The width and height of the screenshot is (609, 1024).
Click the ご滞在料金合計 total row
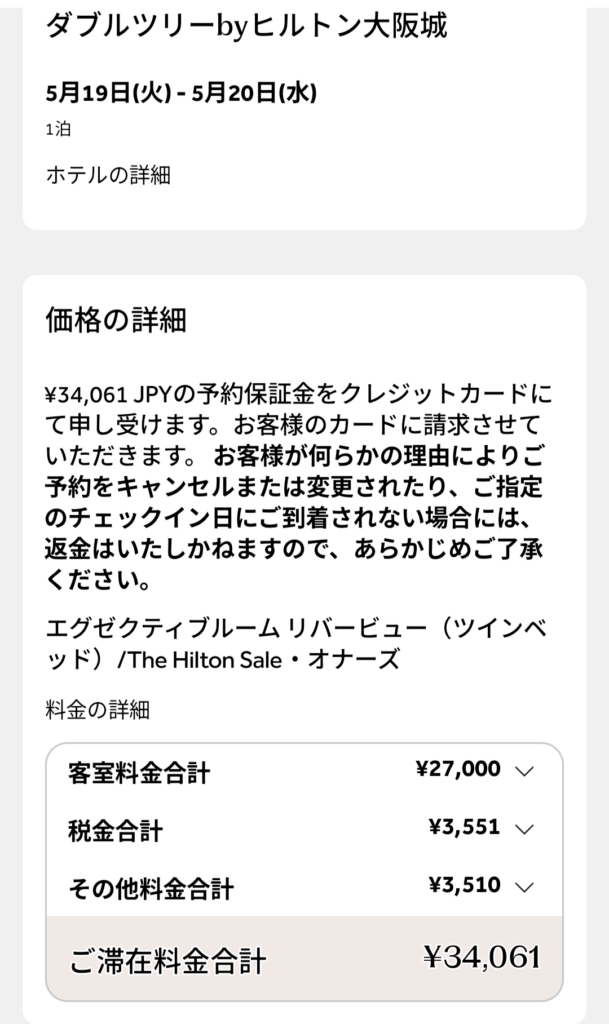pyautogui.click(x=304, y=958)
